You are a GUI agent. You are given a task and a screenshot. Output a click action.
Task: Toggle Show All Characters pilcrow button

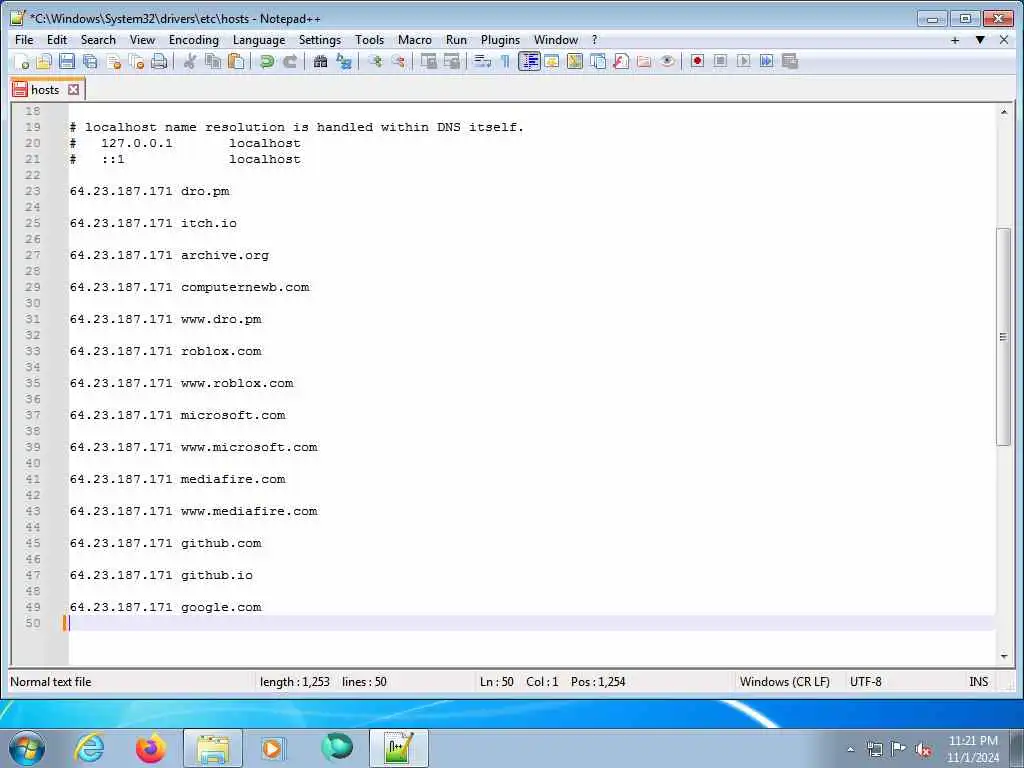pyautogui.click(x=505, y=61)
